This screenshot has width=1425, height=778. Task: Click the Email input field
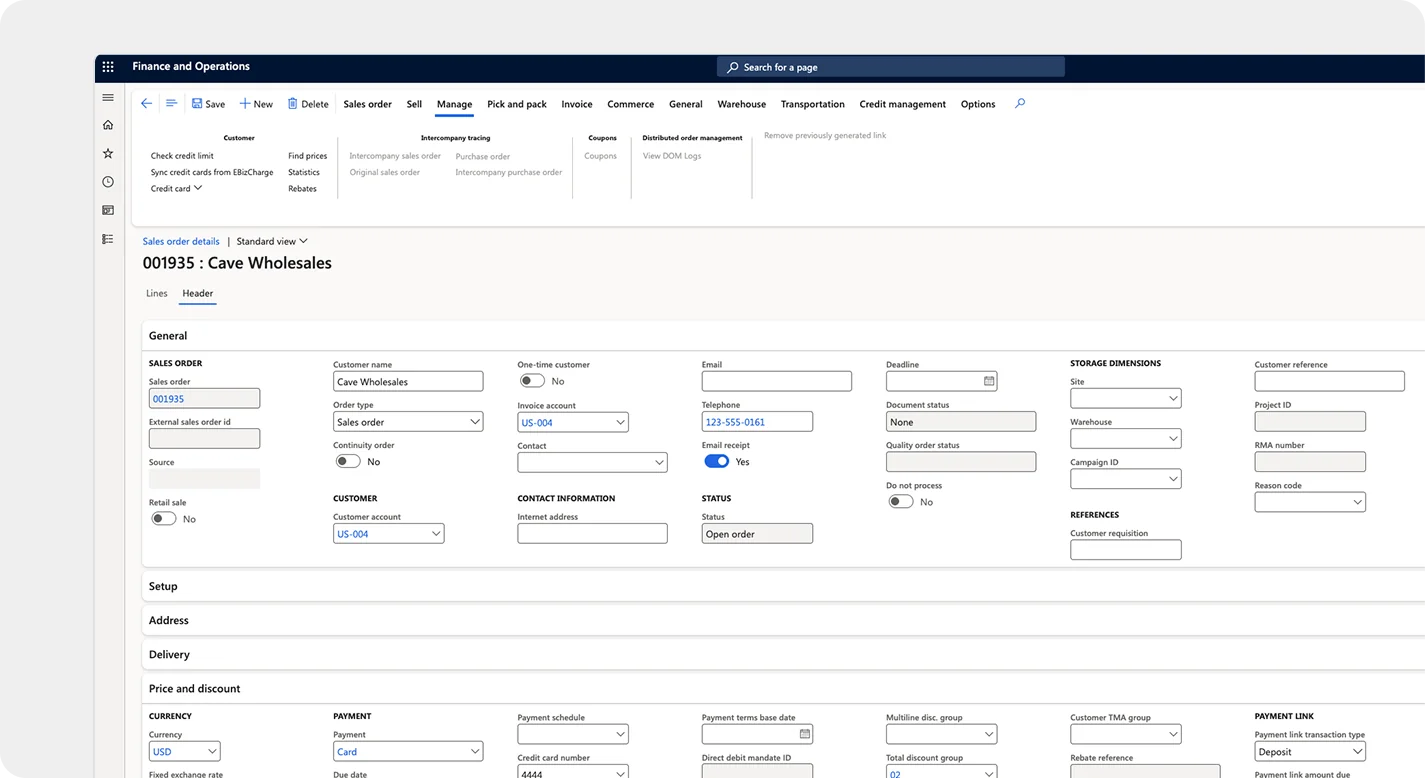[777, 381]
